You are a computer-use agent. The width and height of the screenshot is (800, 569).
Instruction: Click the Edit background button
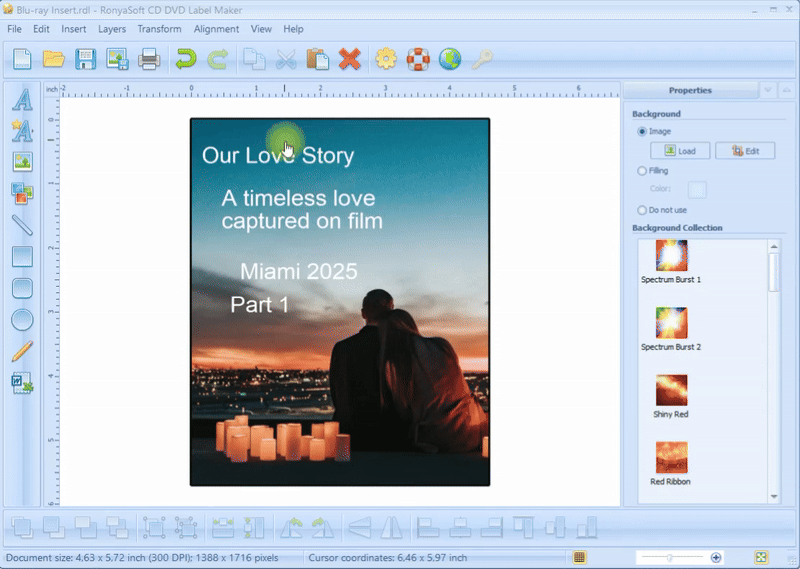coord(745,151)
